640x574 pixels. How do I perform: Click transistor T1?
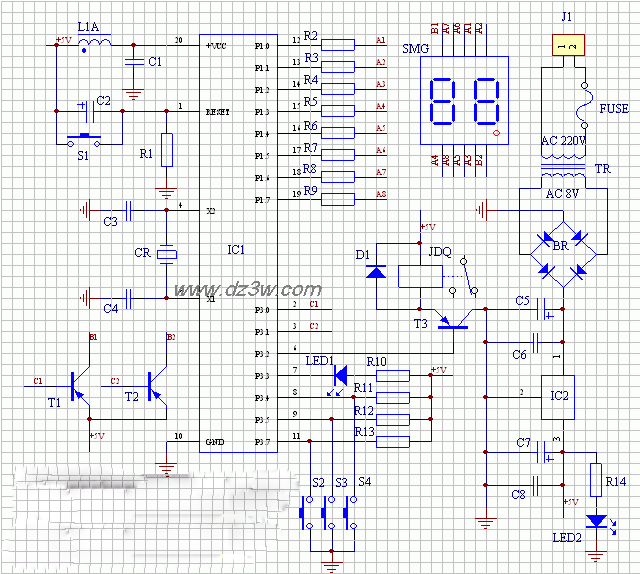click(76, 385)
